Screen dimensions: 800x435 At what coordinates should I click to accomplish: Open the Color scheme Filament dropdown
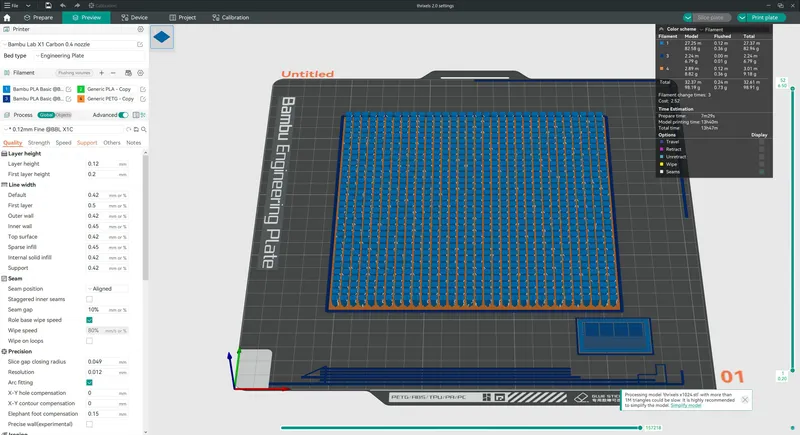tap(735, 30)
